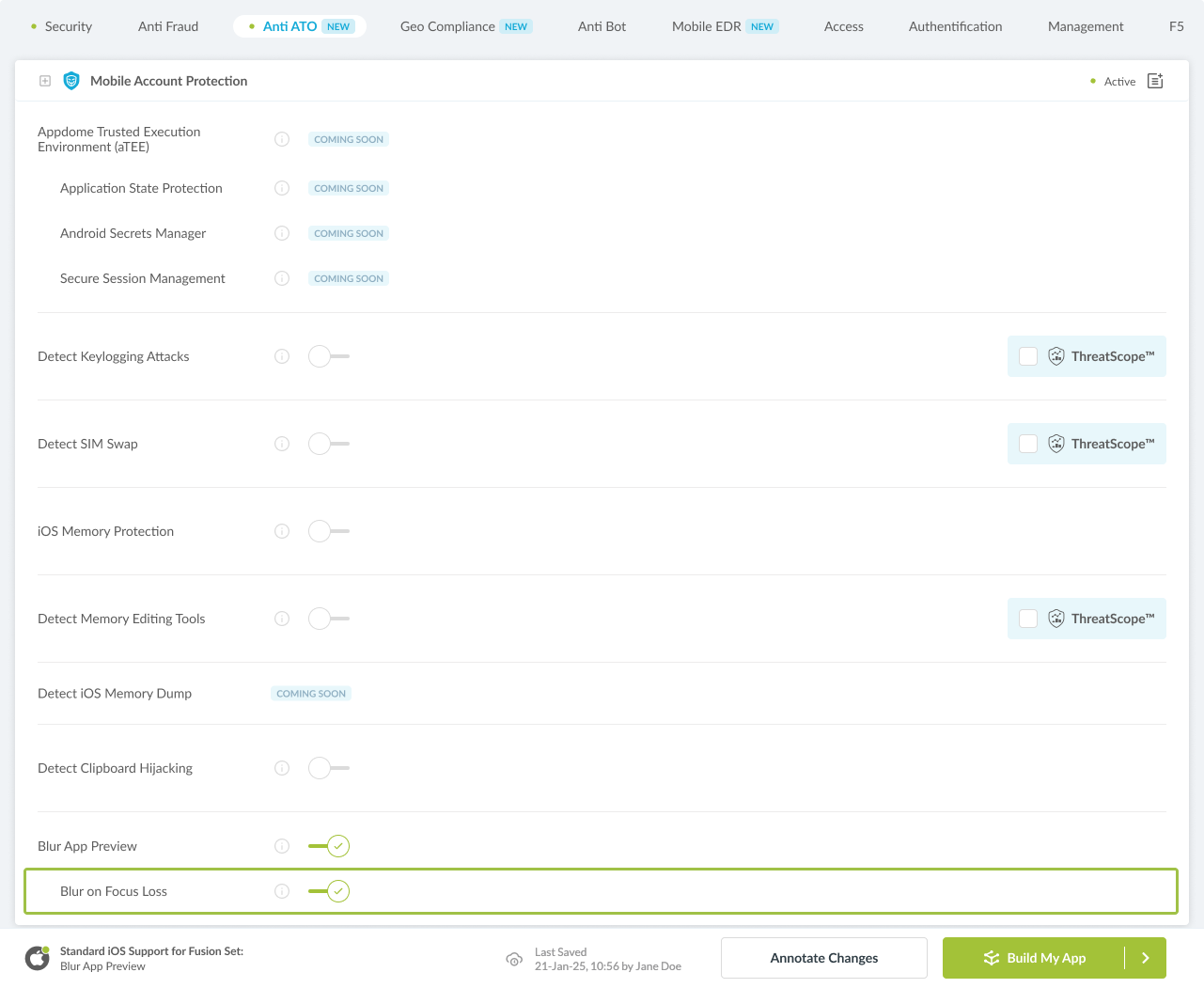Click the Annotate Changes button

coord(823,958)
